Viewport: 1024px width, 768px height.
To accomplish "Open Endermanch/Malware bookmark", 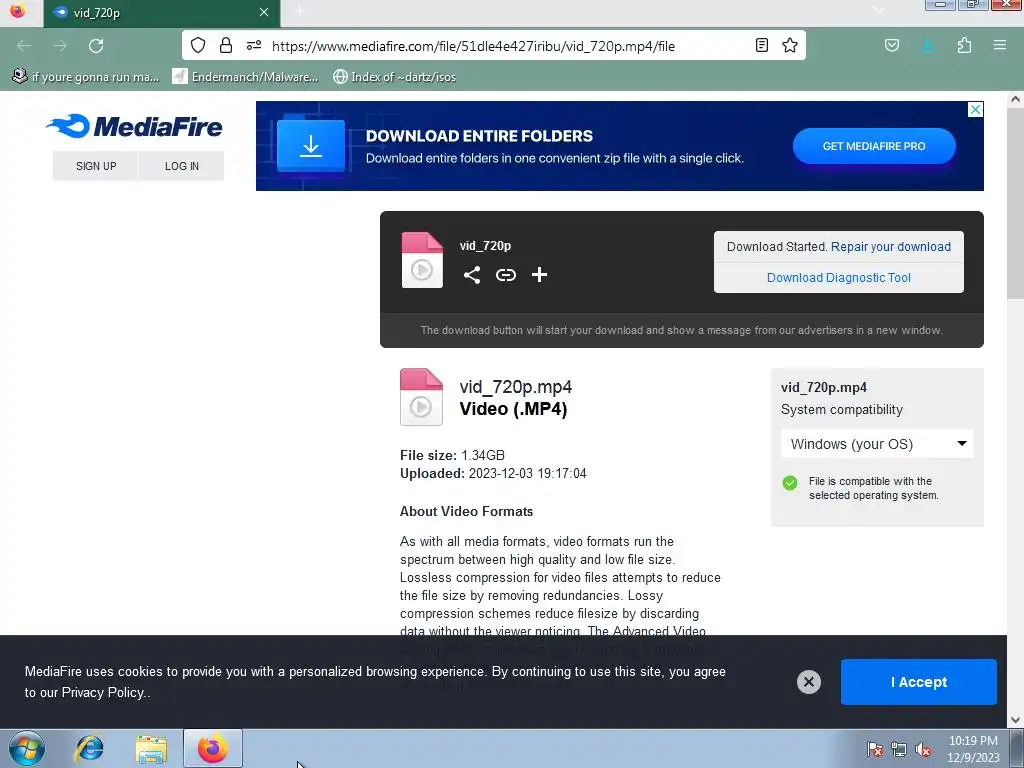I will 246,76.
